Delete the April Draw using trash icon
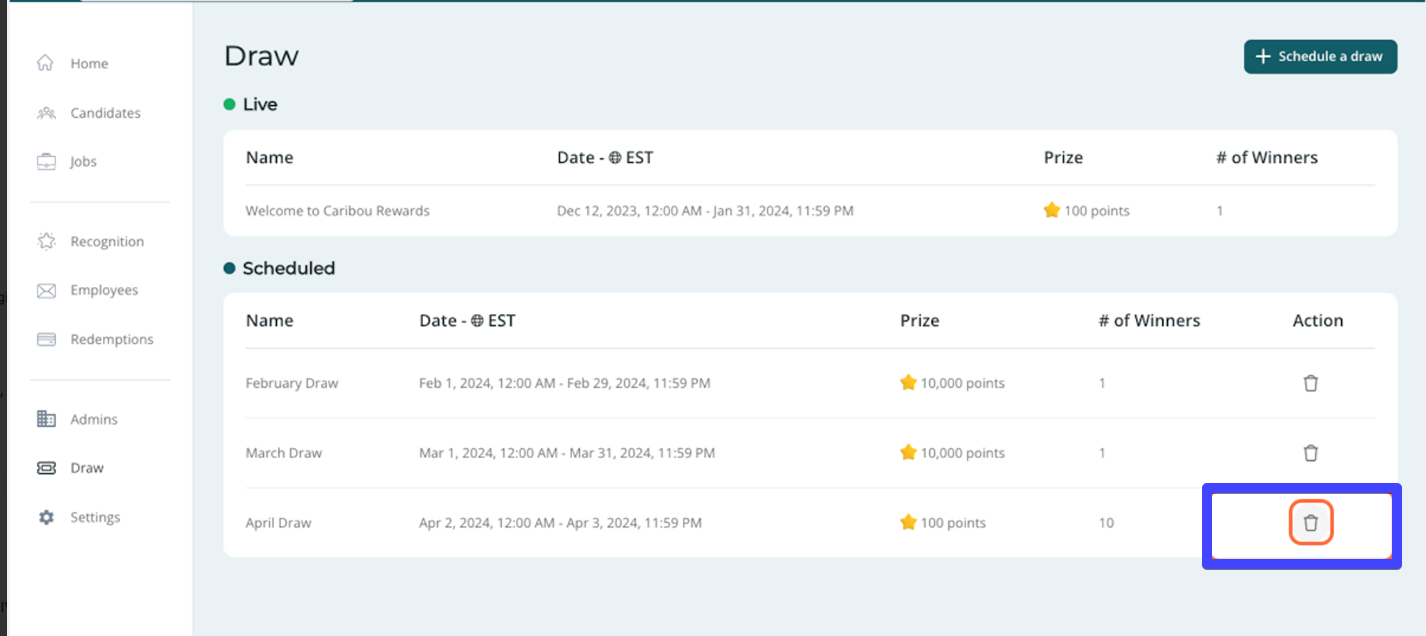 pyautogui.click(x=1310, y=523)
